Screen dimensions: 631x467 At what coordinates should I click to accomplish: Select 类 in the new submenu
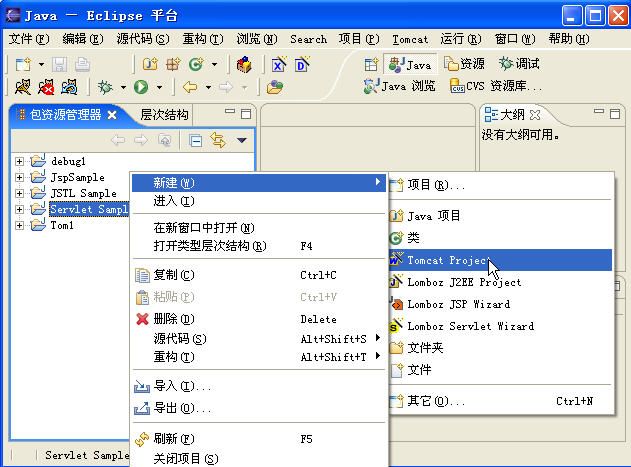[501, 238]
